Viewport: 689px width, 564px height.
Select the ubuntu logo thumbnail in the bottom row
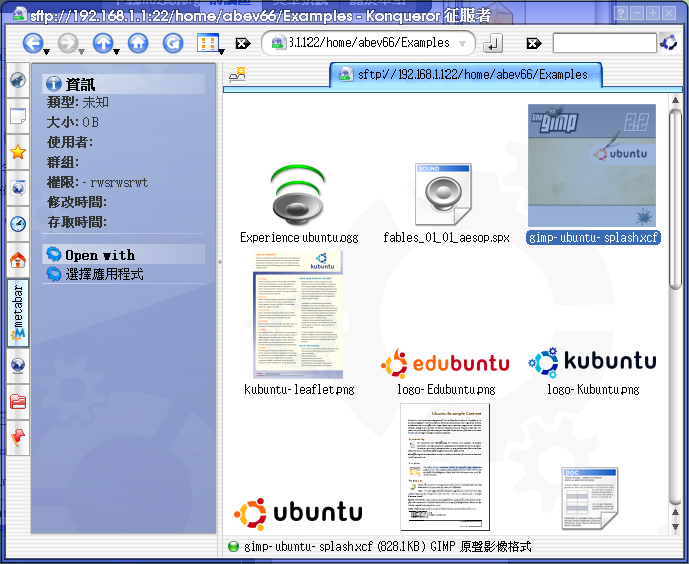coord(298,513)
